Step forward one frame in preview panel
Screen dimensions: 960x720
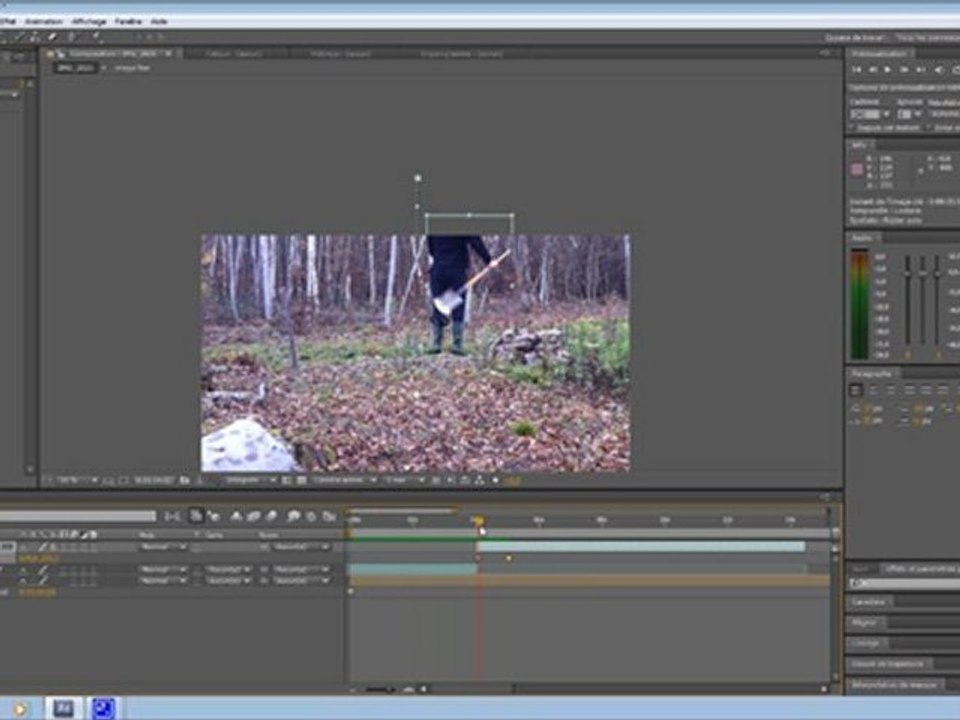coord(904,70)
